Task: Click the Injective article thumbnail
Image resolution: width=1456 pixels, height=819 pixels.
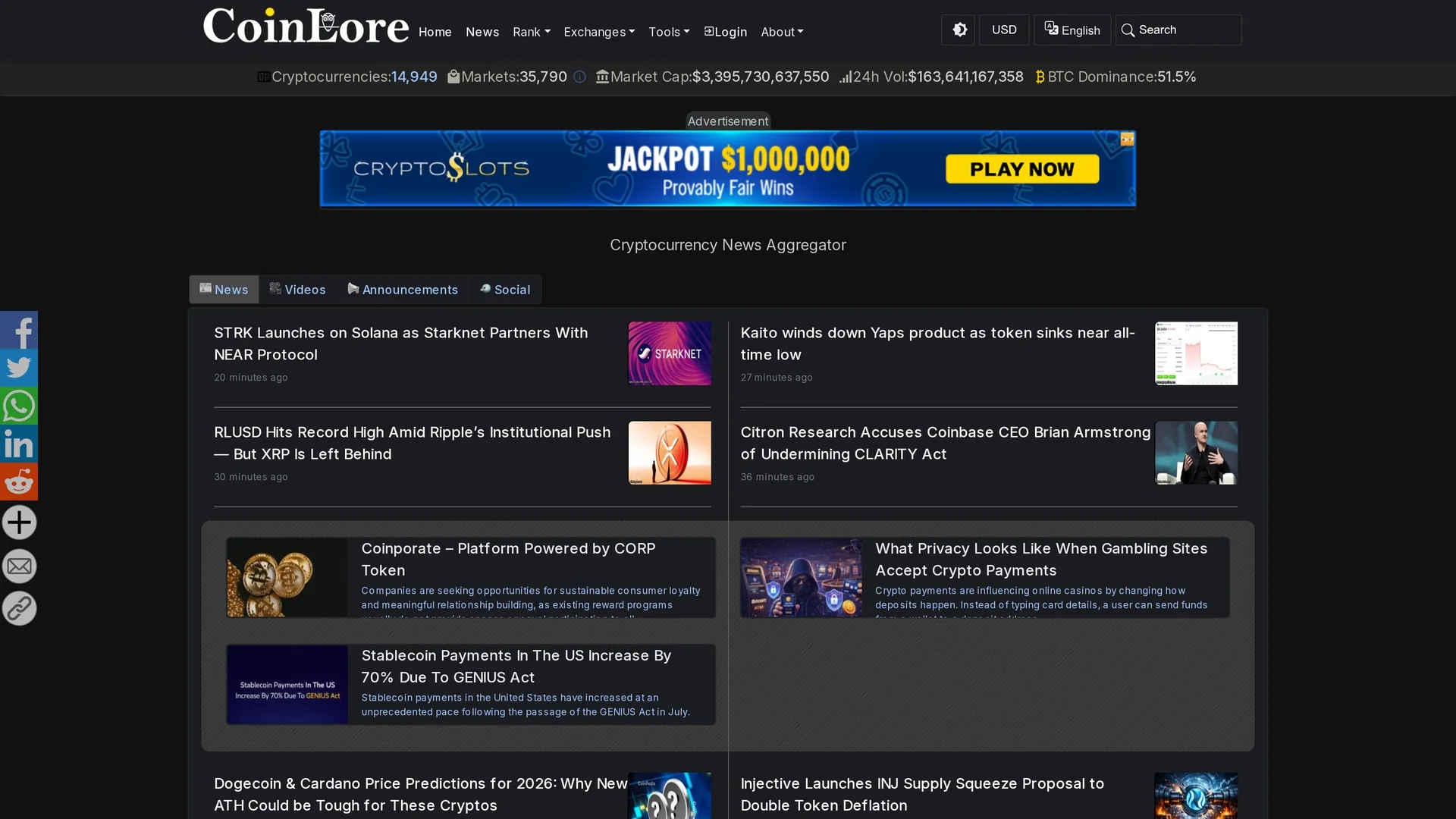Action: (1196, 795)
